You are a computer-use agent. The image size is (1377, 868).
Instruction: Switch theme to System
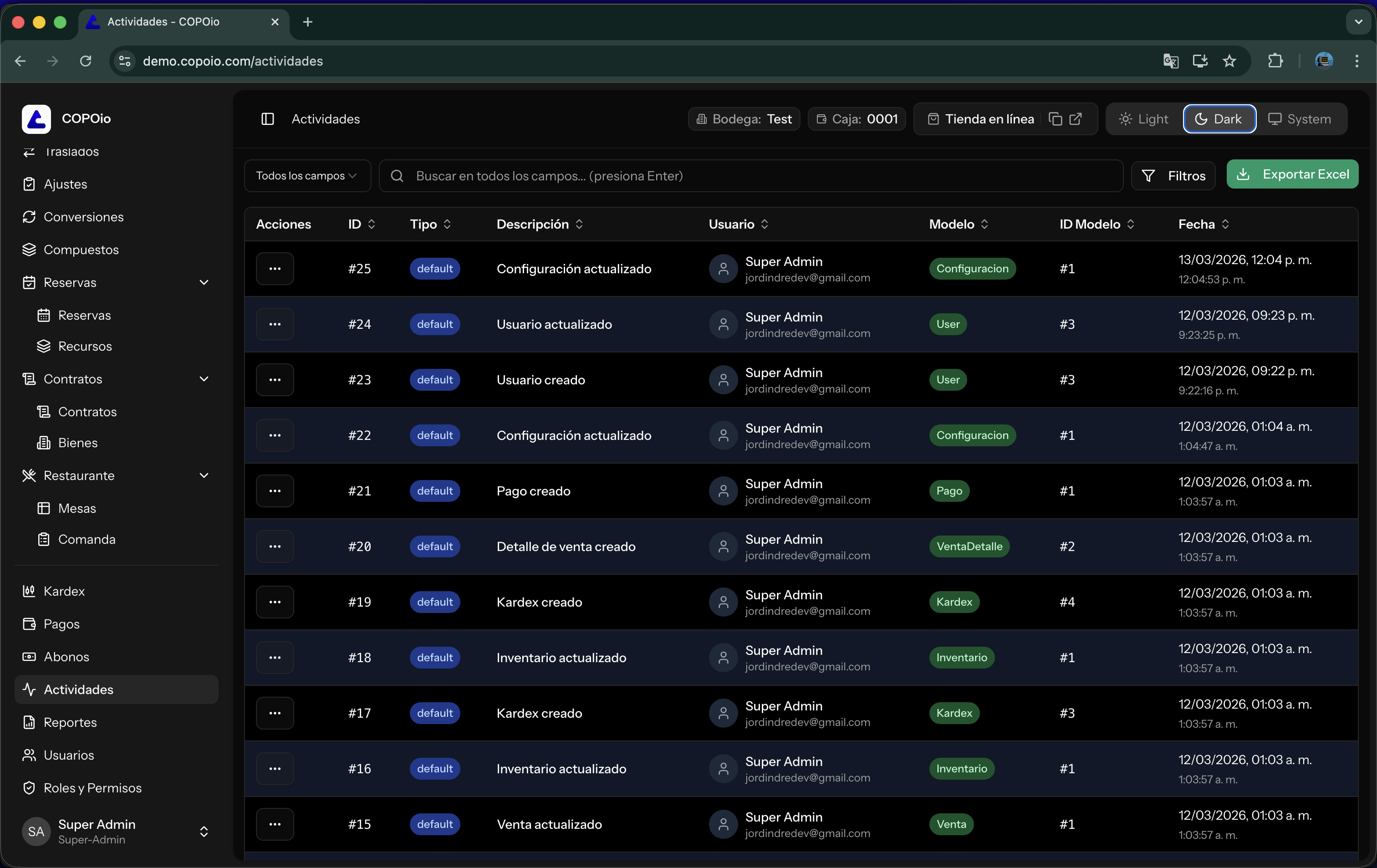pos(1300,119)
